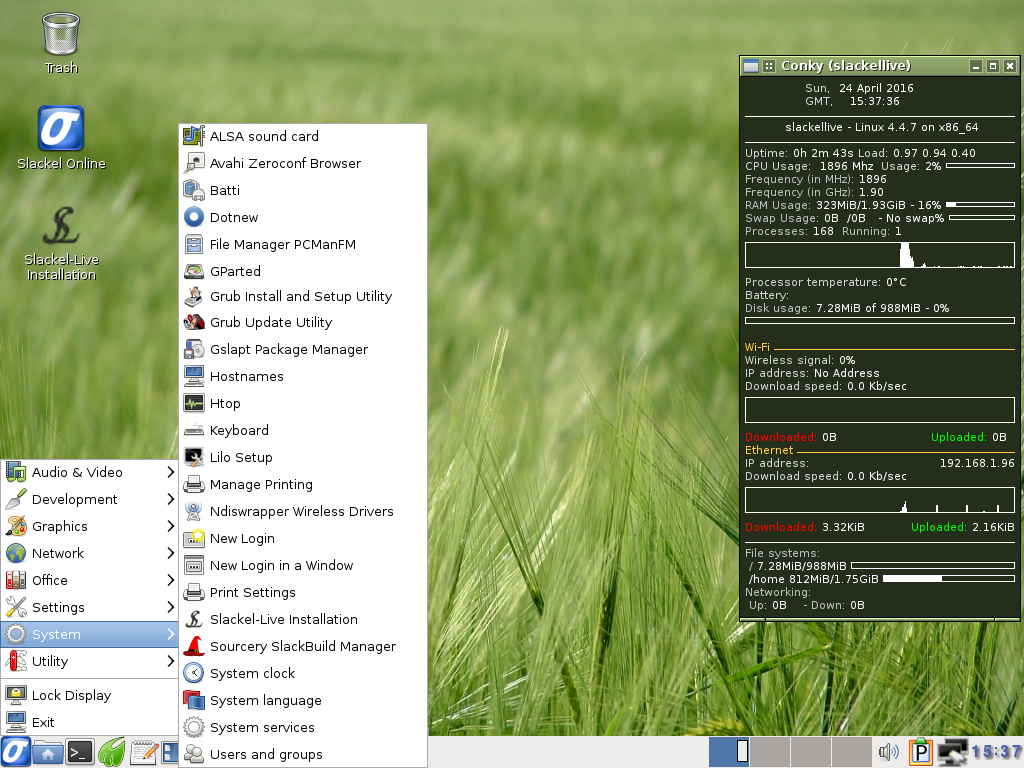Close the Conky window
The image size is (1024, 768).
(1010, 66)
